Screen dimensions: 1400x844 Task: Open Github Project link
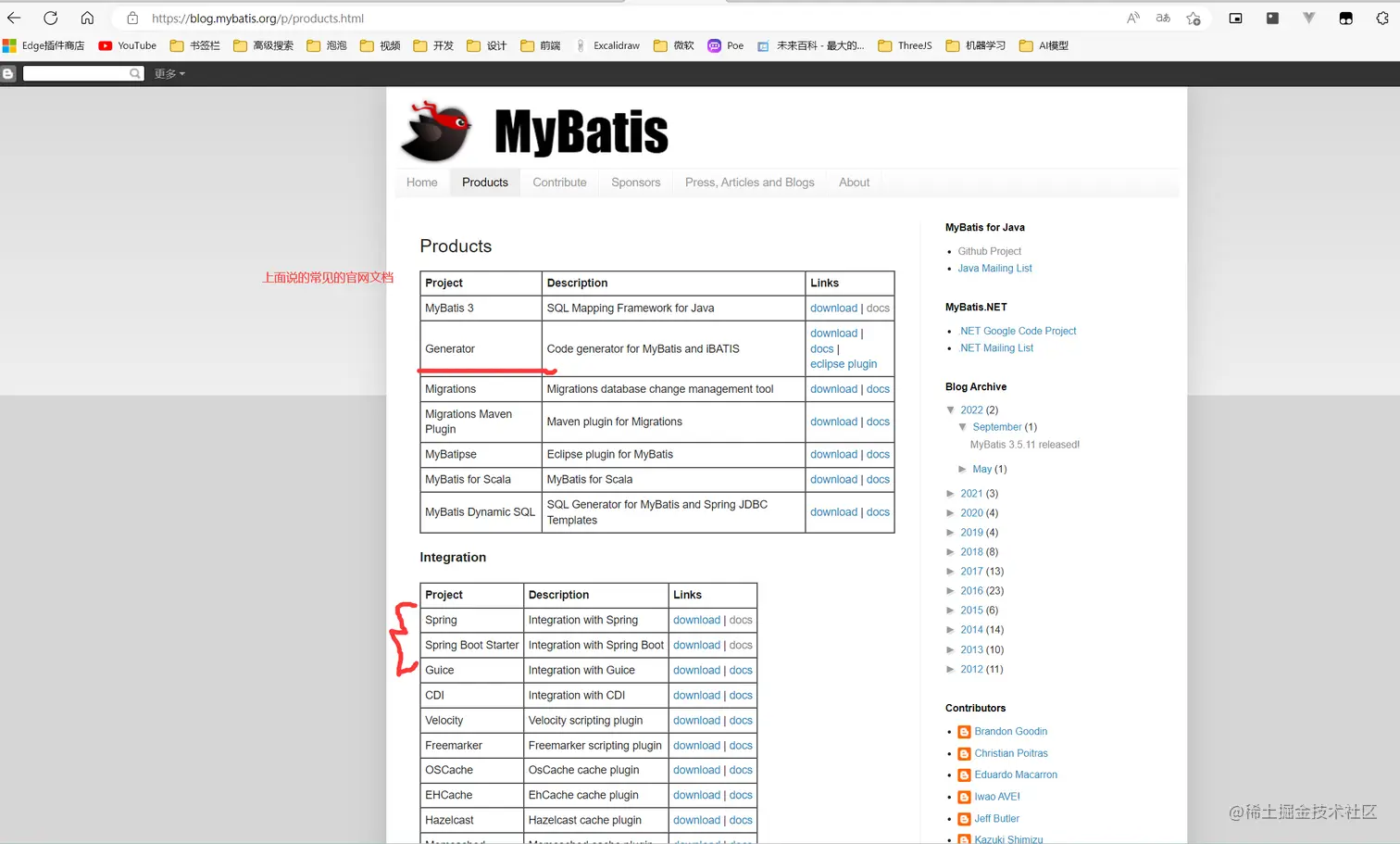coord(989,251)
